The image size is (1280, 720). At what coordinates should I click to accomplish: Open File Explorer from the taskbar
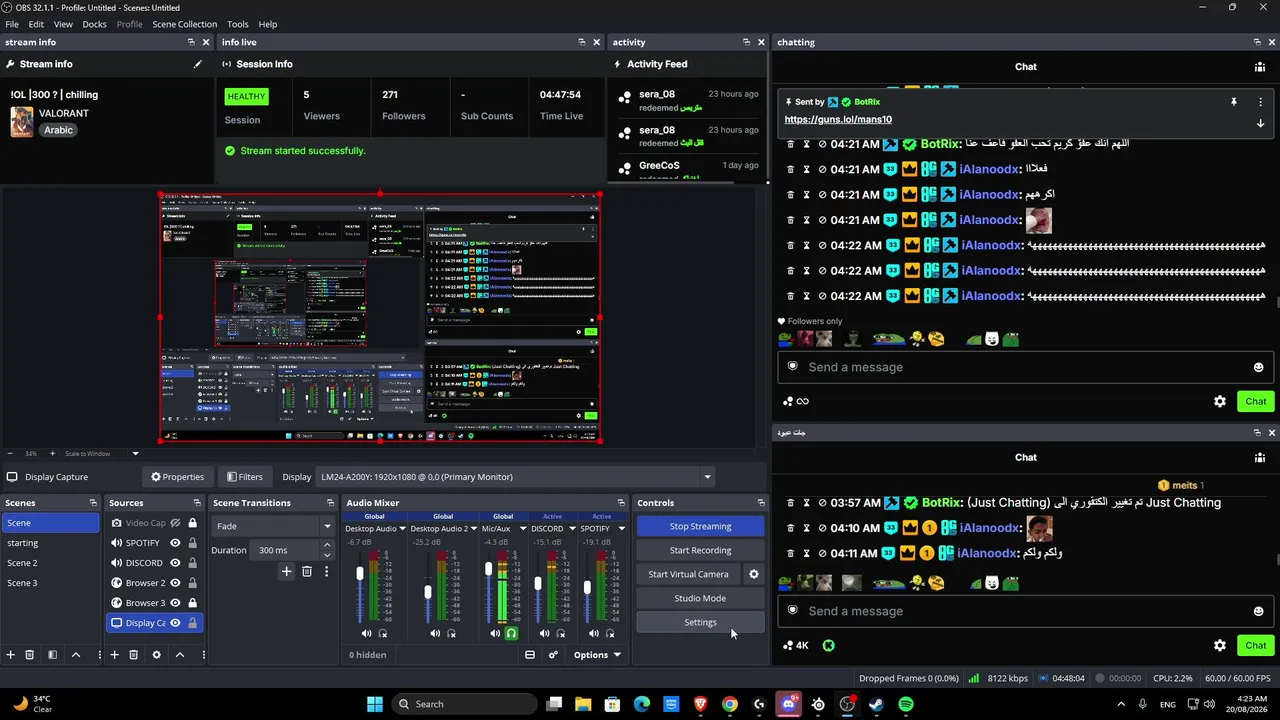pos(583,704)
